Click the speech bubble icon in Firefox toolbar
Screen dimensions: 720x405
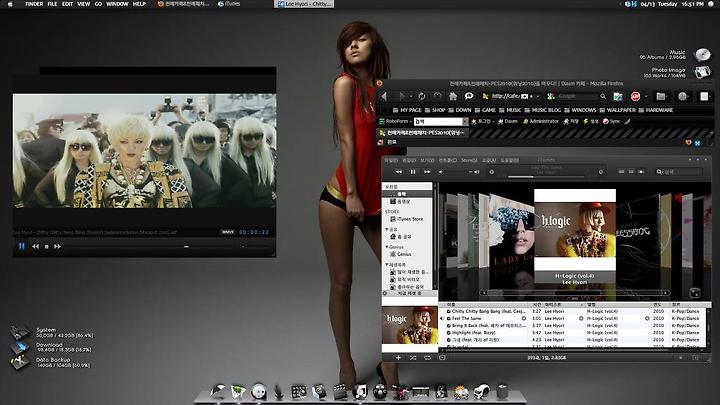[469, 96]
